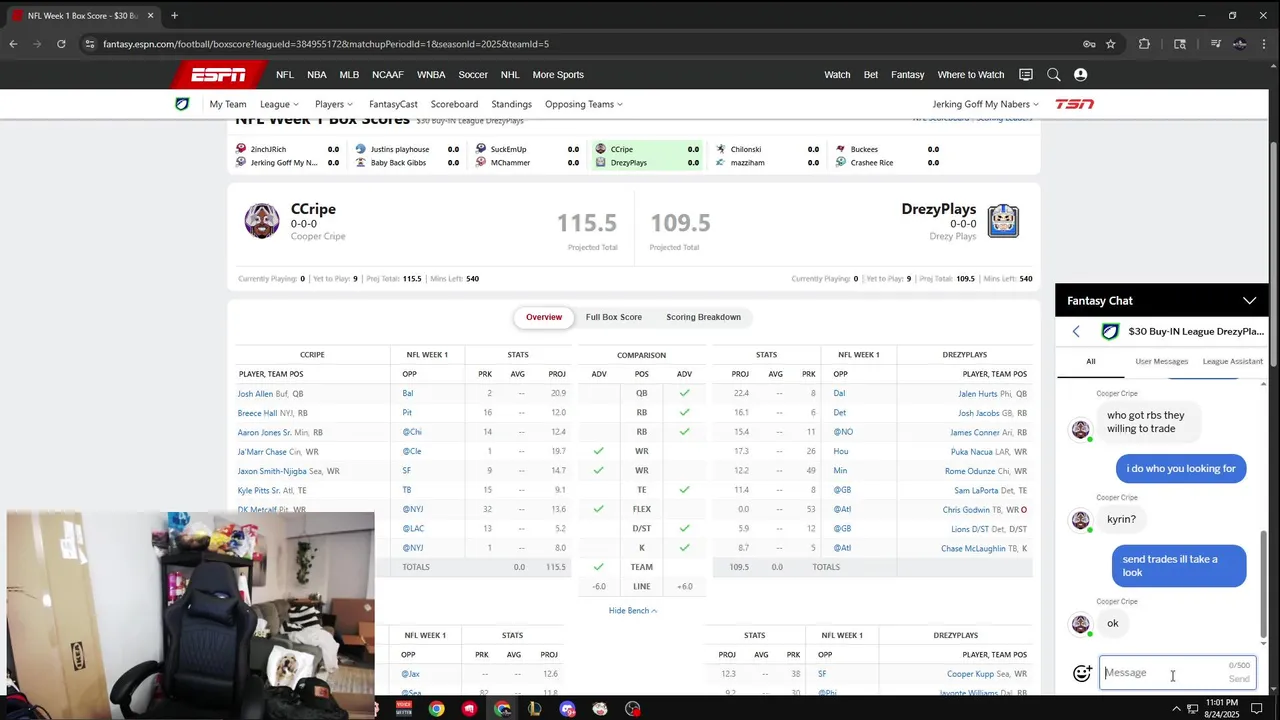
Task: Go to My Team page
Action: coord(228,104)
